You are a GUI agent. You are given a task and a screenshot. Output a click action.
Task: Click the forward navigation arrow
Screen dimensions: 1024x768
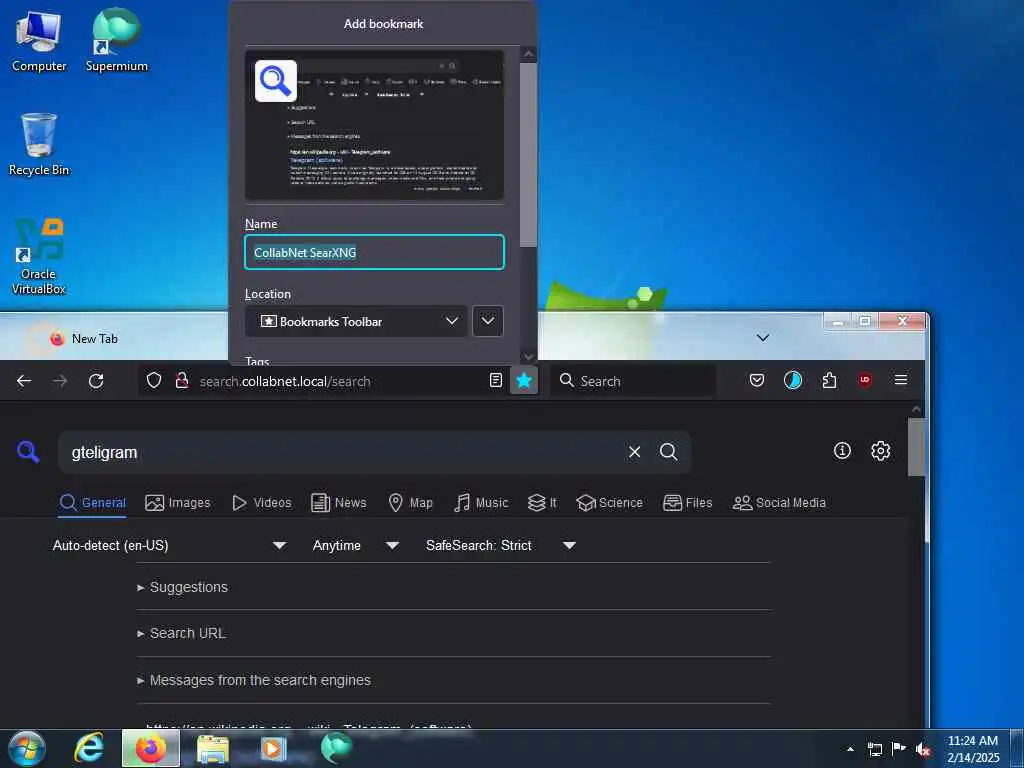[60, 381]
